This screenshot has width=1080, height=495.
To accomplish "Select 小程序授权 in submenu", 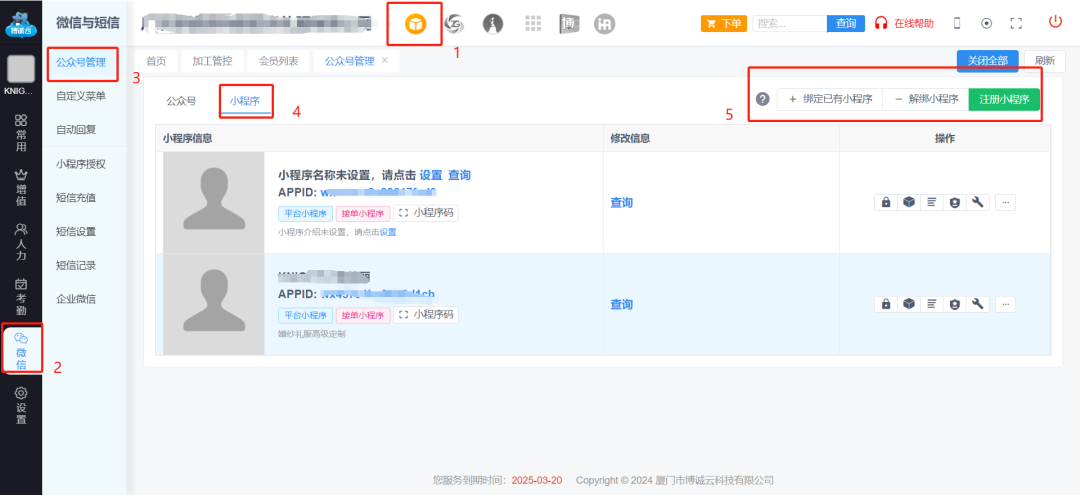I will [81, 164].
